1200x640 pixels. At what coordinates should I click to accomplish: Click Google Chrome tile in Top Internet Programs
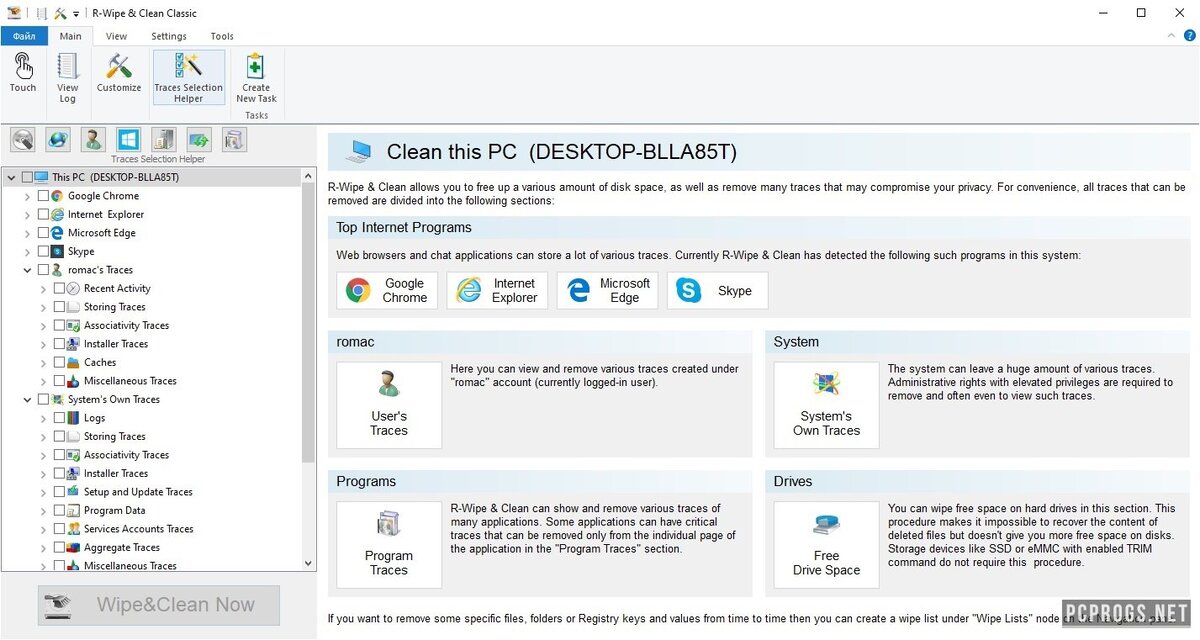(x=387, y=290)
